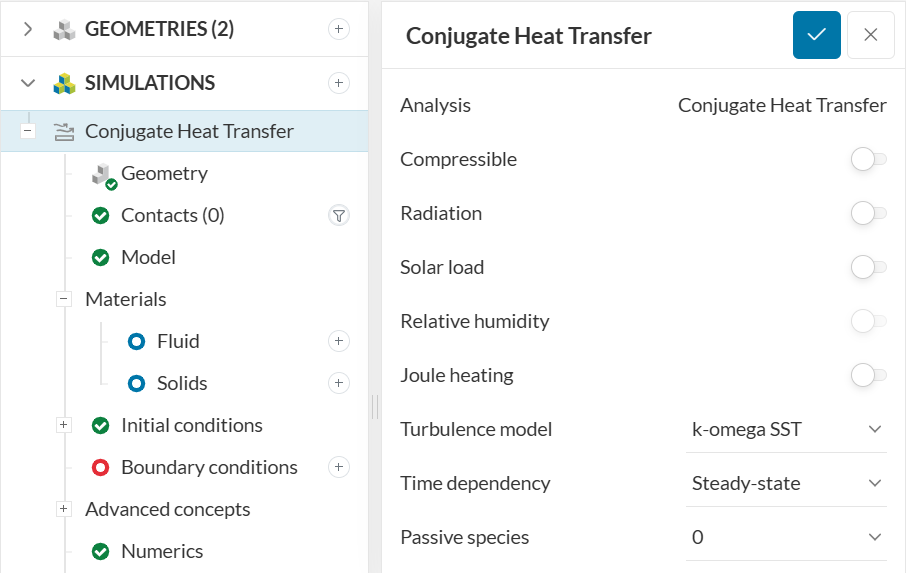Add a solid material with plus icon
This screenshot has height=573, width=906.
(x=339, y=383)
